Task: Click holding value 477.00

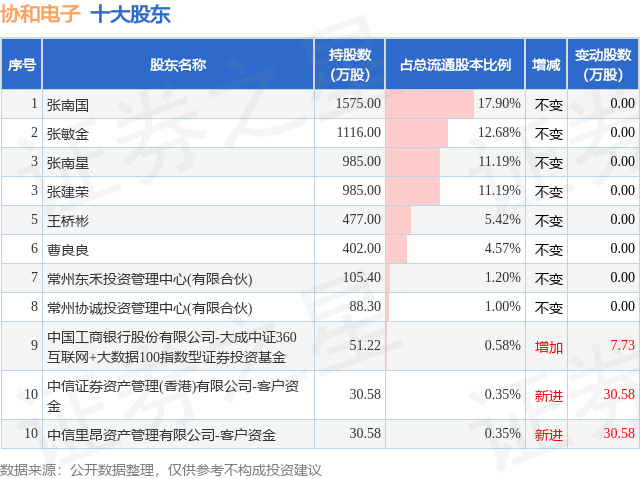Action: 362,219
